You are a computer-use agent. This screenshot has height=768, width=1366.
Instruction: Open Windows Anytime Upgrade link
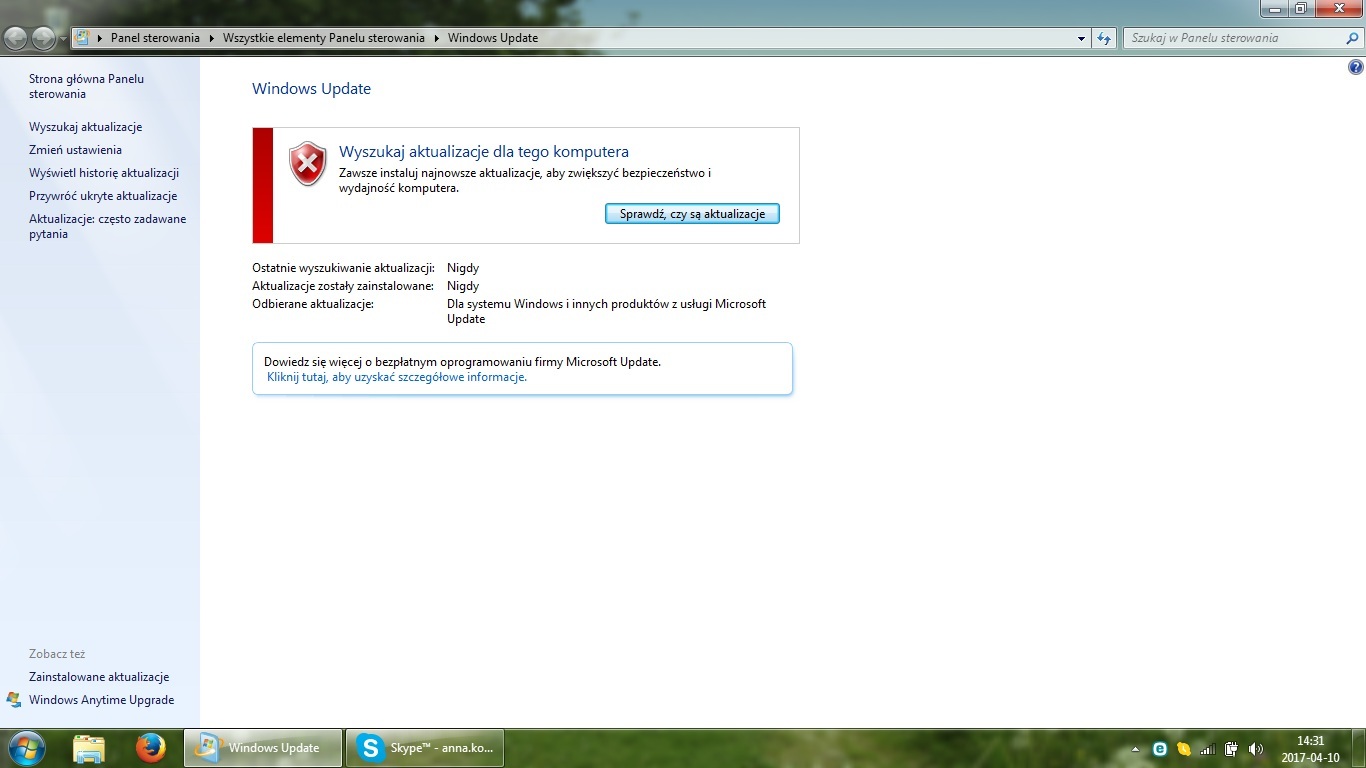[101, 700]
